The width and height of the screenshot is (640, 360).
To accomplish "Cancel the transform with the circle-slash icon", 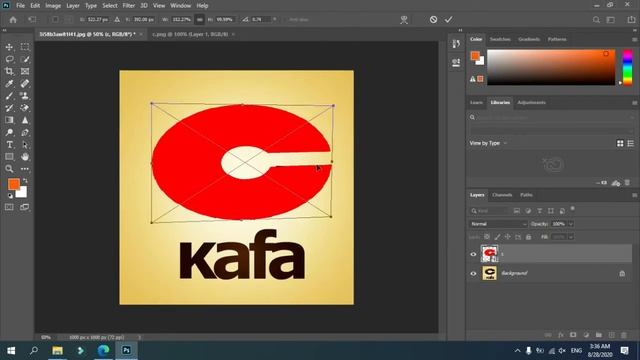I will point(433,19).
